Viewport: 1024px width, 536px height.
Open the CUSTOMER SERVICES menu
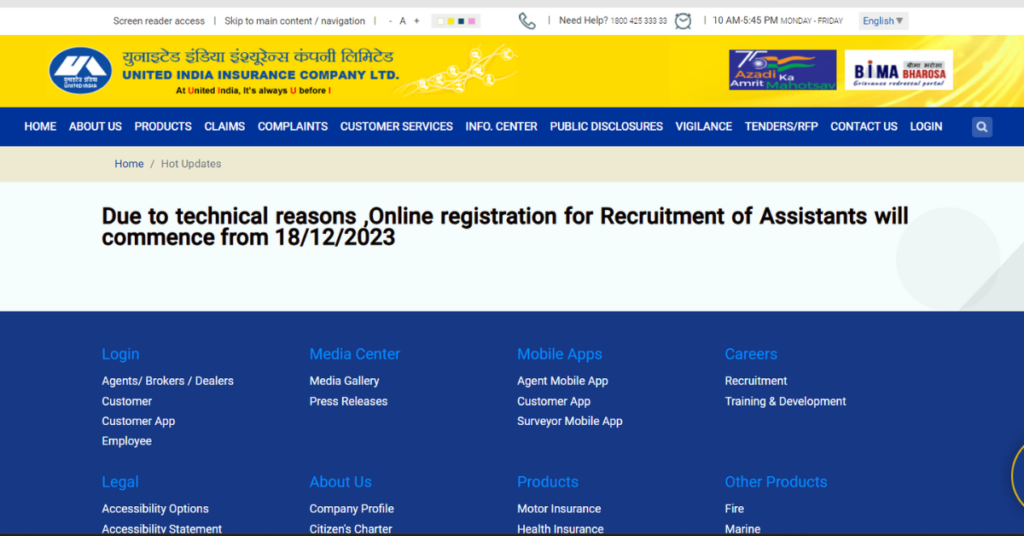[396, 127]
